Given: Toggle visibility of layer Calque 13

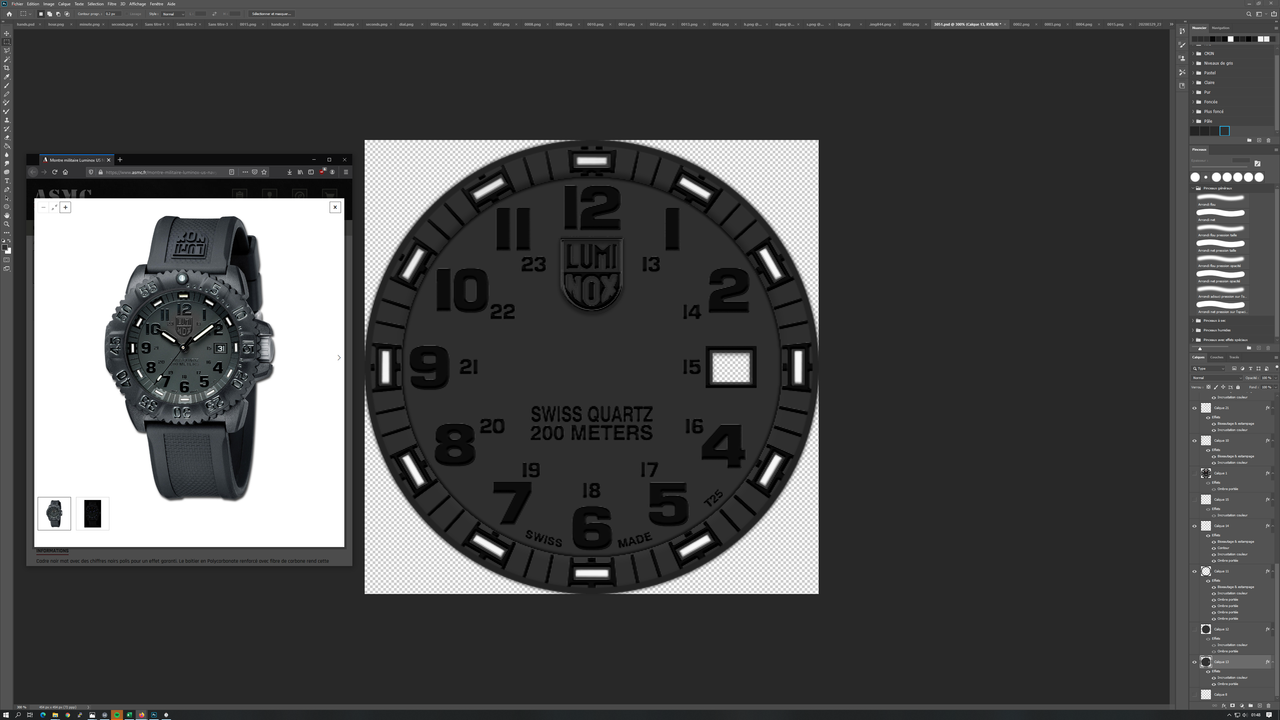Looking at the screenshot, I should [x=1194, y=662].
